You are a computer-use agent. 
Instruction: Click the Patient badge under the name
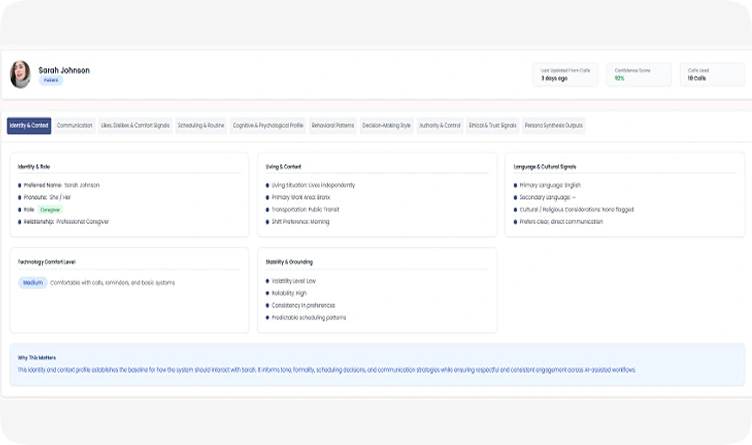pyautogui.click(x=51, y=80)
